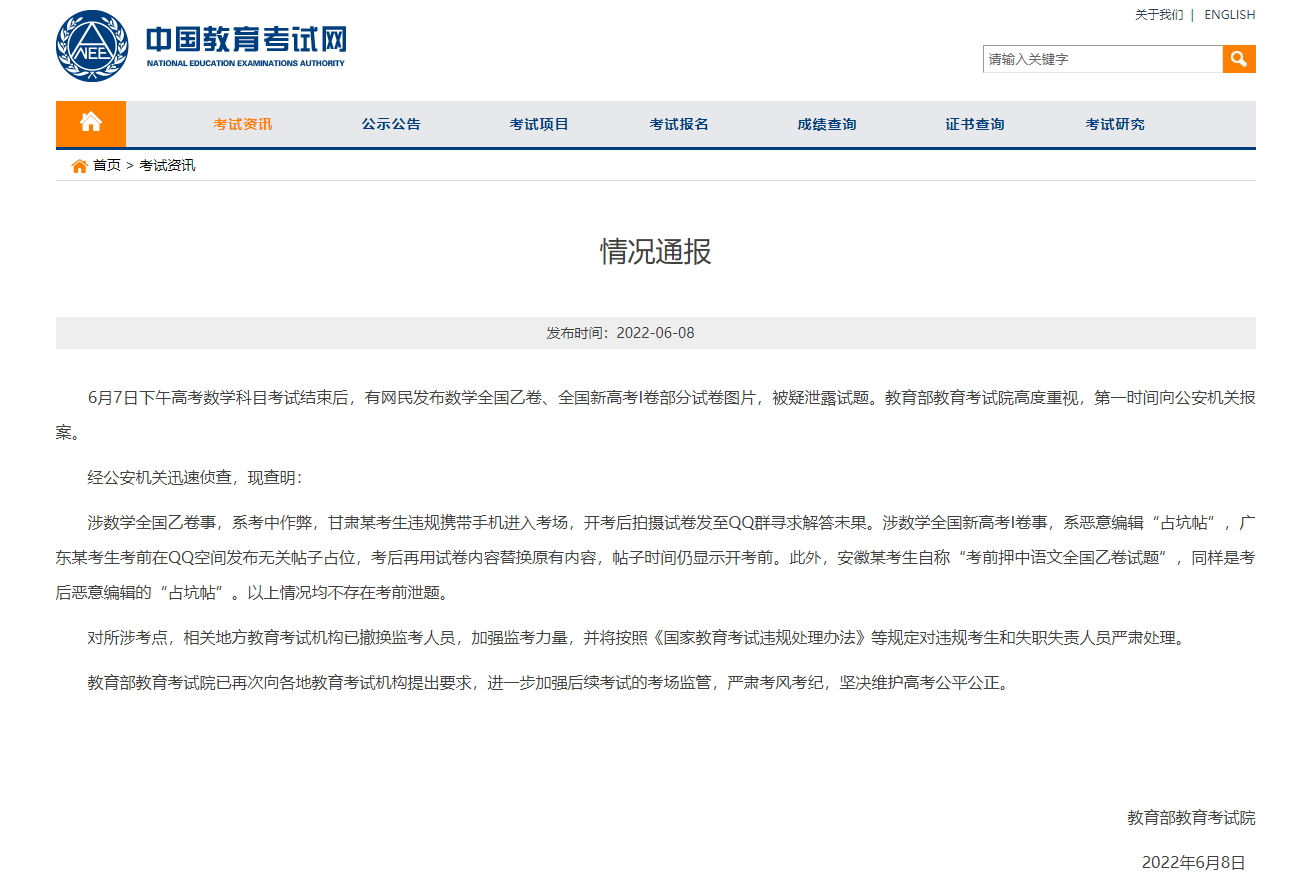Click the NATIONAL EDUCATION EXAMINATIONS AUTHORITY subtitle
The height and width of the screenshot is (883, 1302).
tap(246, 64)
